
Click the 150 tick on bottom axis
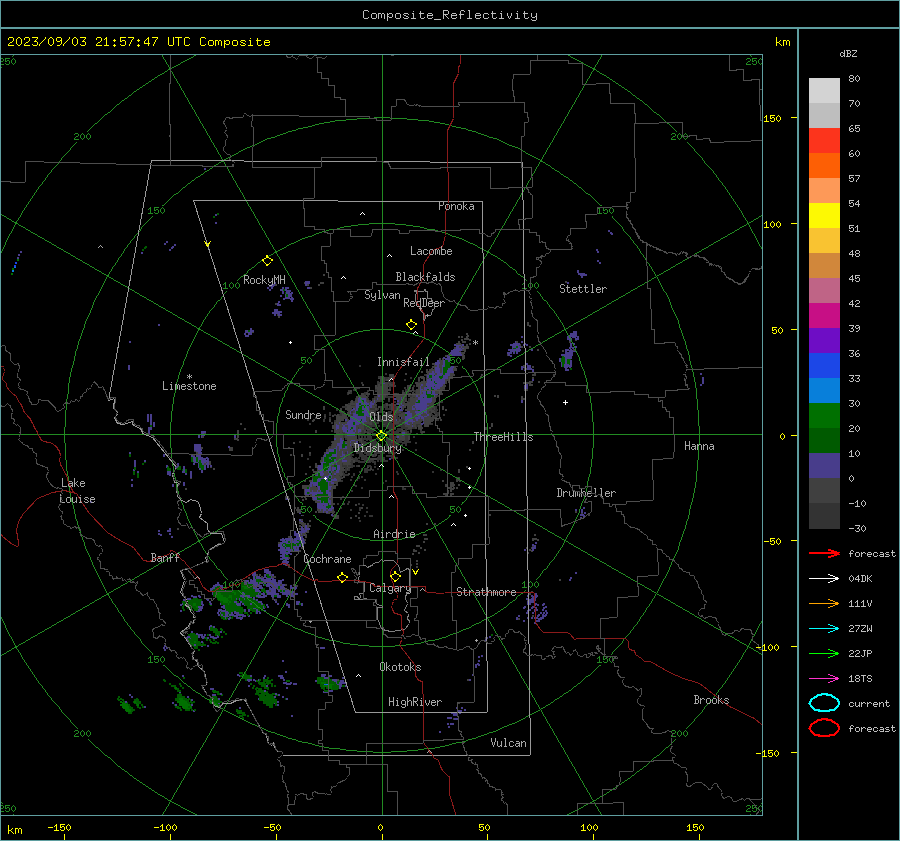pos(695,827)
